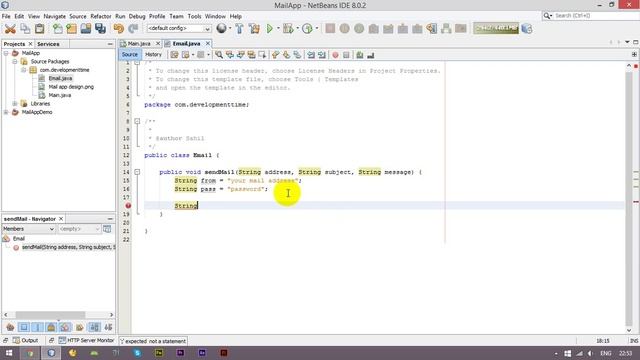
Task: Collapse the sendMail method code fold
Action: [137, 172]
